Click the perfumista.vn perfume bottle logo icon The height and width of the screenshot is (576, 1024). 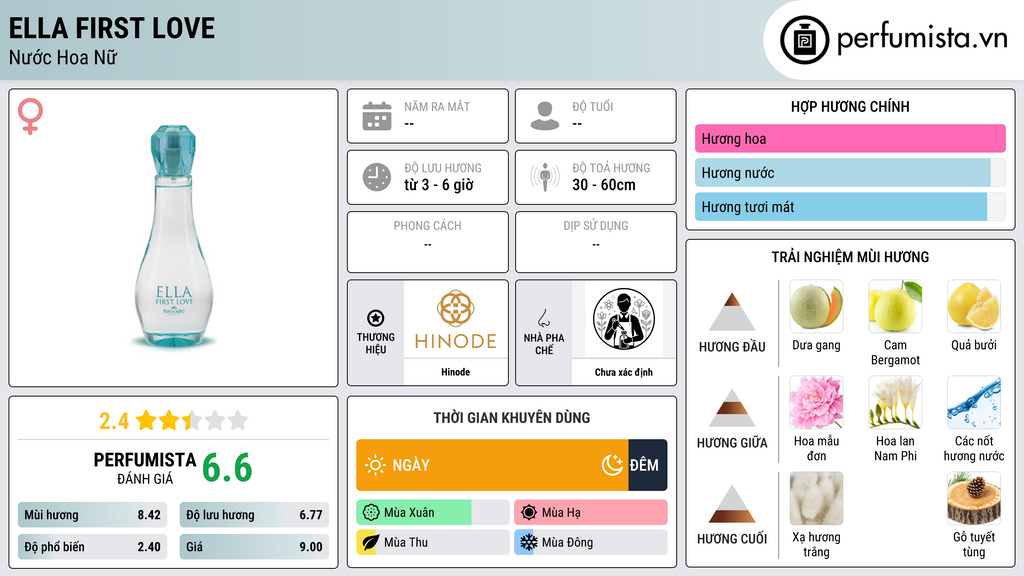[804, 40]
